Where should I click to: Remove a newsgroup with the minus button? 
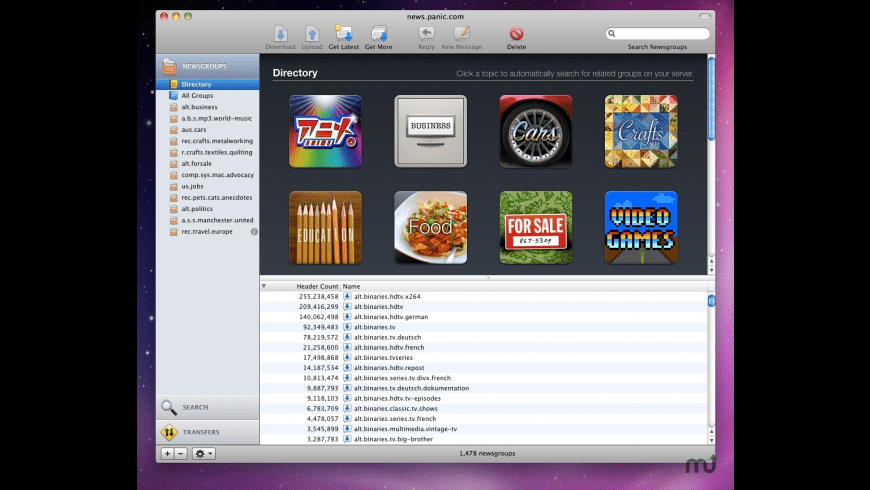coord(180,453)
